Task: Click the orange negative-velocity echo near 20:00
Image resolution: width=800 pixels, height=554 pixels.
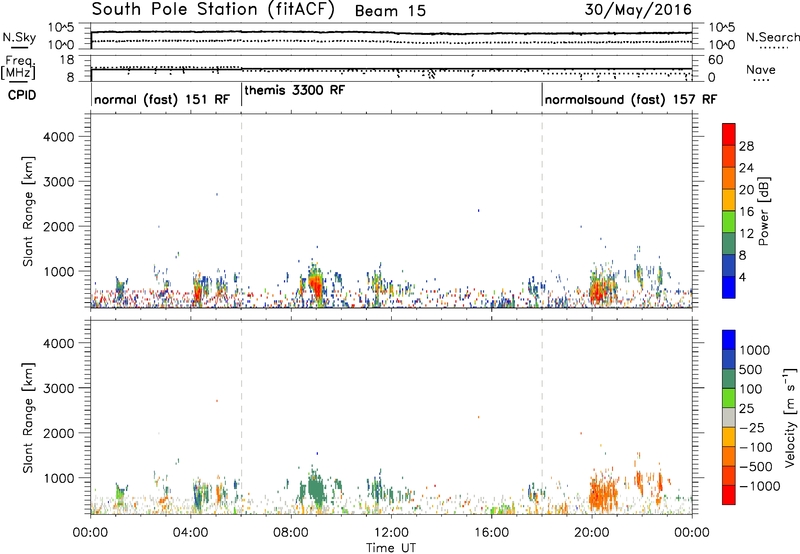Action: click(602, 494)
